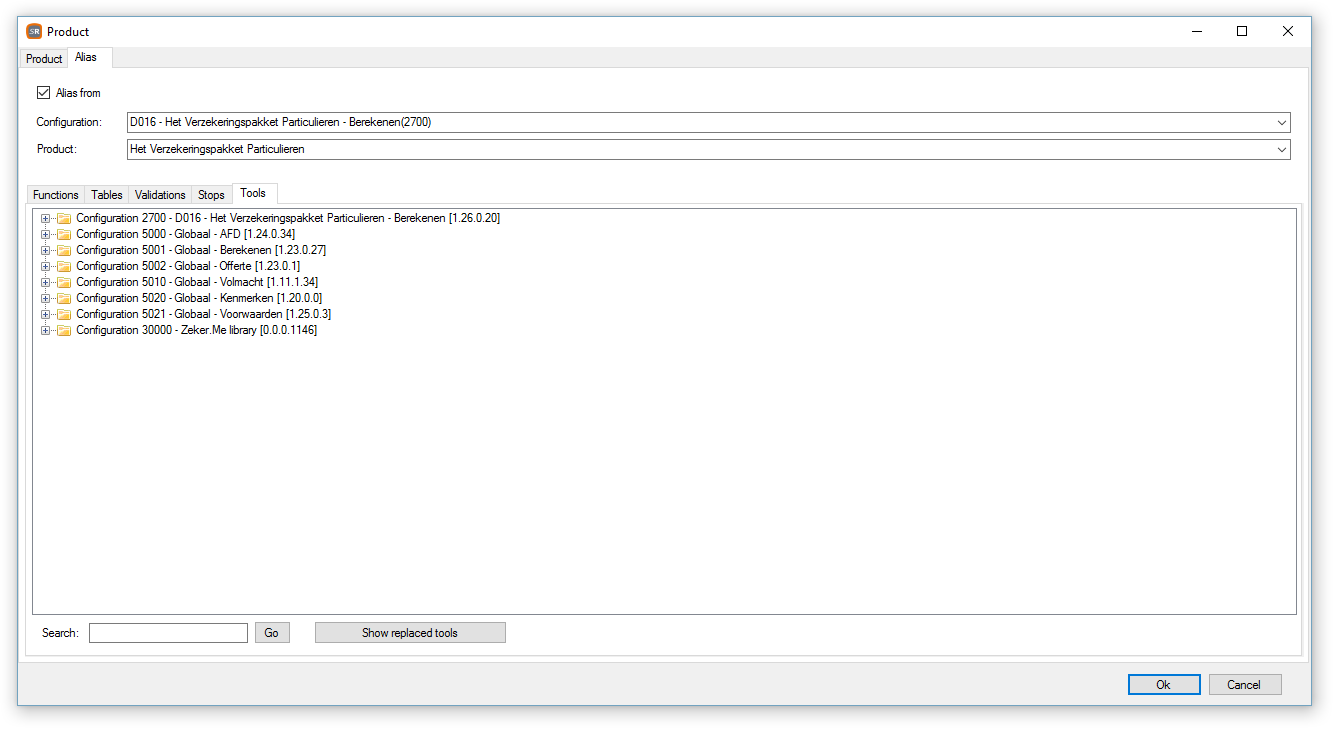This screenshot has height=732, width=1335.
Task: Click folder icon of Configuration 5020 Kenmerken row
Action: tap(64, 298)
